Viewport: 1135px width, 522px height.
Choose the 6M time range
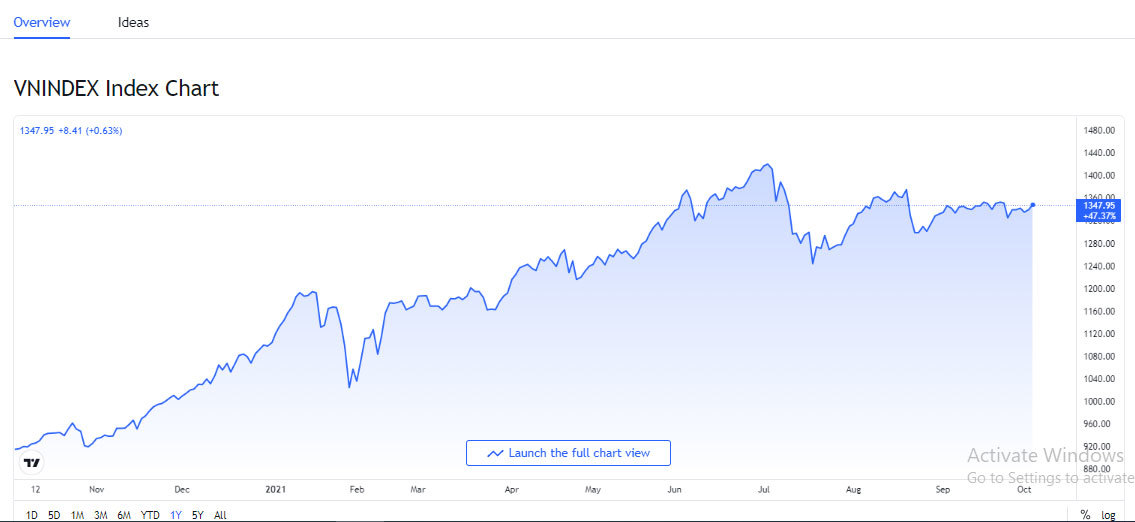coord(124,515)
